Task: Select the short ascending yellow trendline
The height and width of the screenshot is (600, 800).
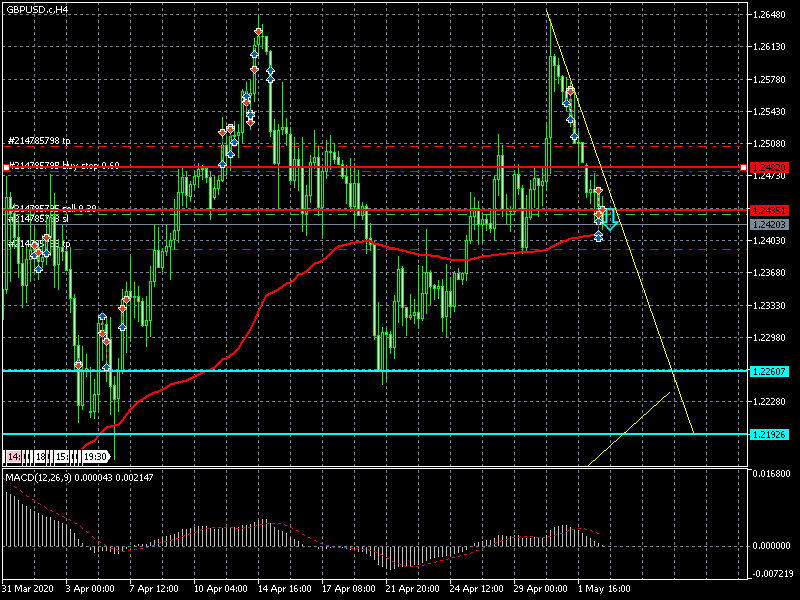Action: pos(630,428)
